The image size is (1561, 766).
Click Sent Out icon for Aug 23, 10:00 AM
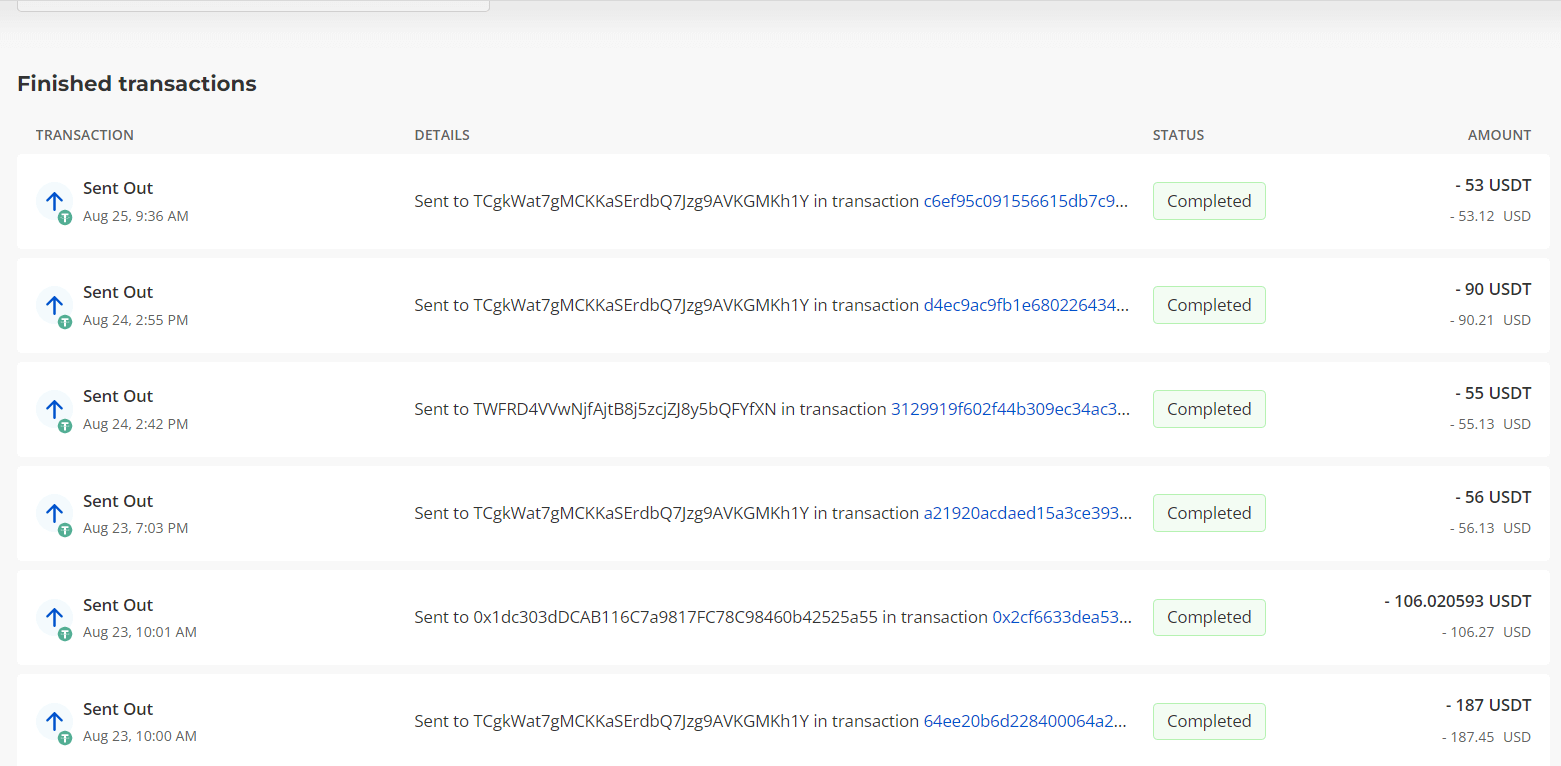pyautogui.click(x=54, y=721)
